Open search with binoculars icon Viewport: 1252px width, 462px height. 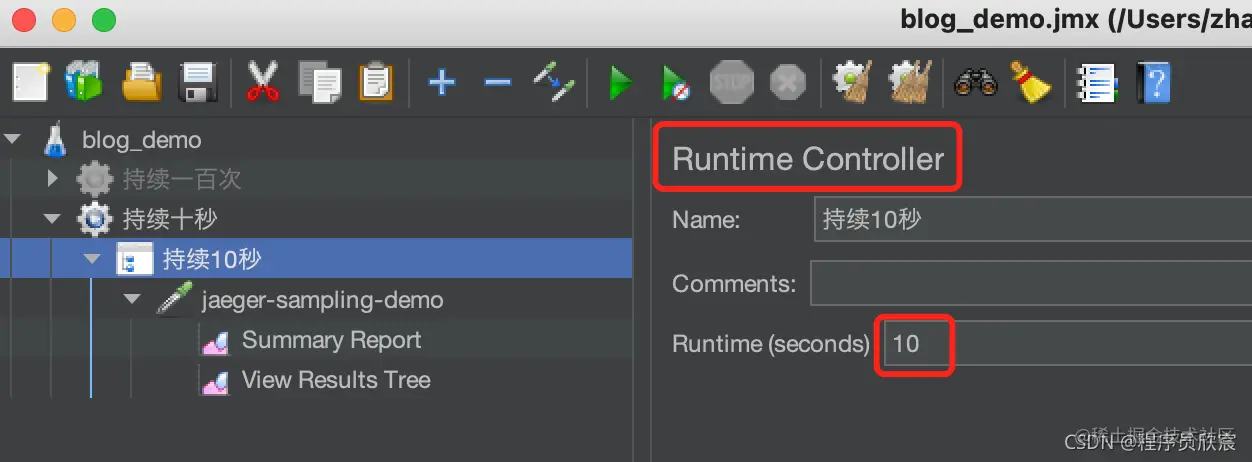point(975,82)
